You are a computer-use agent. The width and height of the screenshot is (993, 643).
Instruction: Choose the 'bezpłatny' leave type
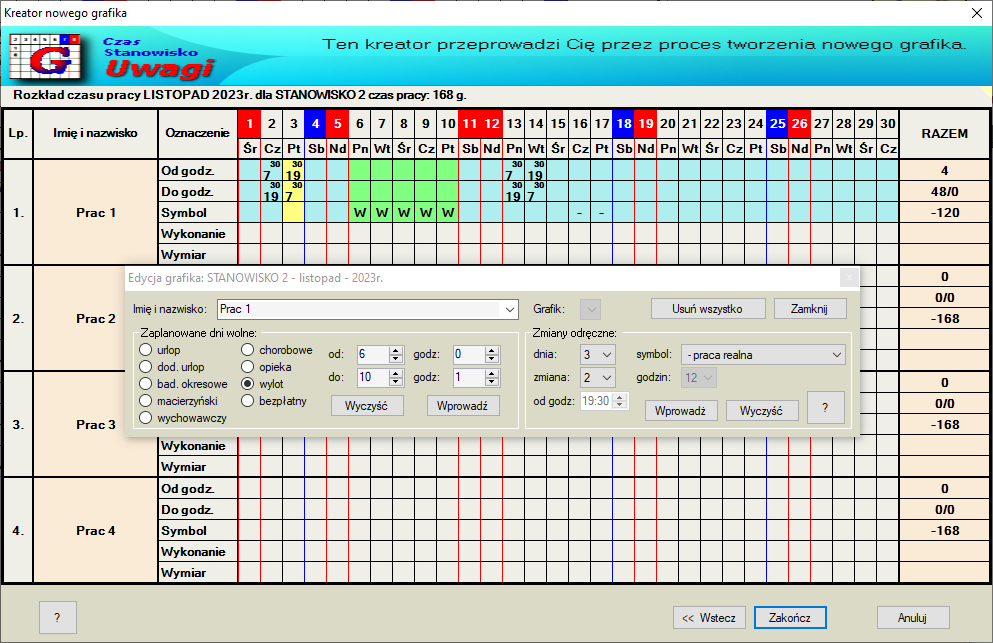(x=248, y=401)
